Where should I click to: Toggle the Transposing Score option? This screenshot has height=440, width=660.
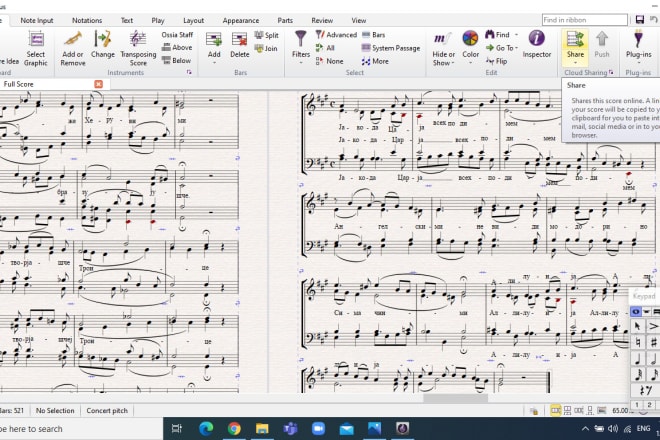pos(138,49)
